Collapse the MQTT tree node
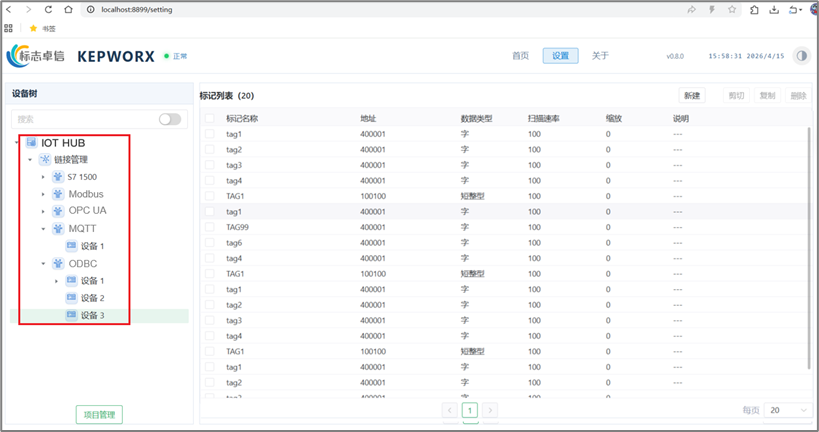This screenshot has width=819, height=432. 44,229
